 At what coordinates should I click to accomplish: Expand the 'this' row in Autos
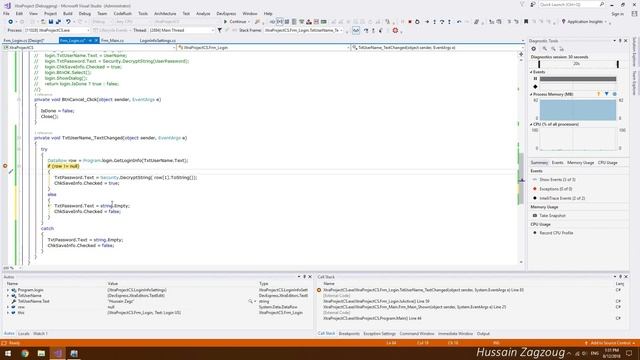coord(8,313)
